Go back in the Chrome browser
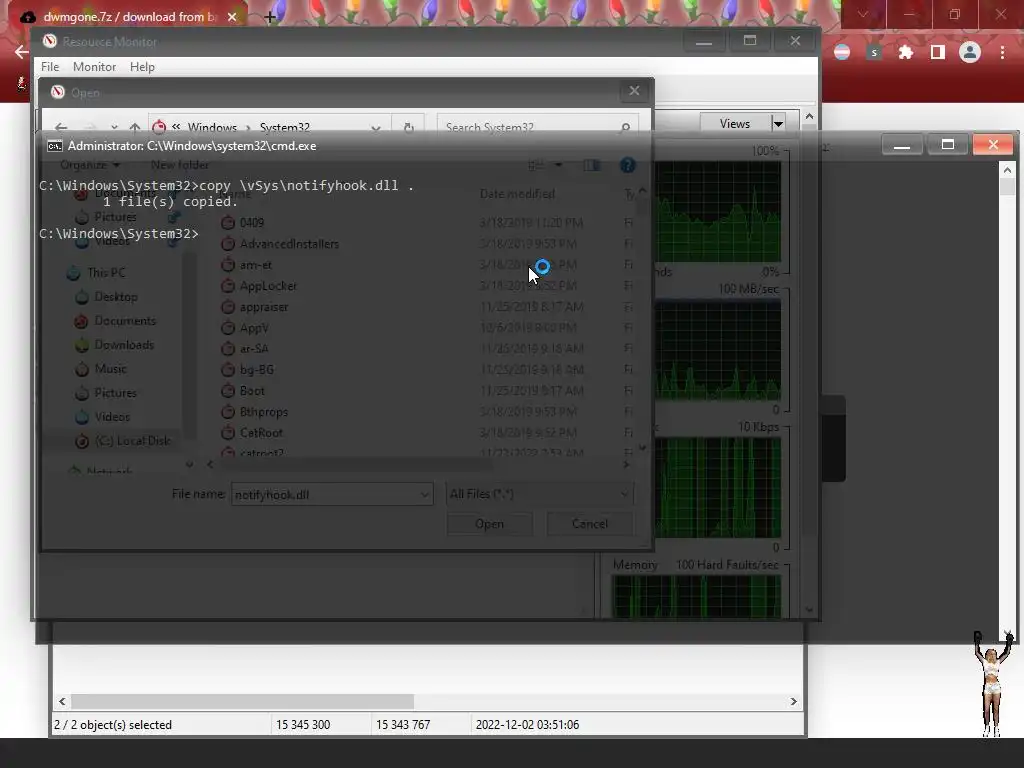The height and width of the screenshot is (768, 1024). click(21, 52)
